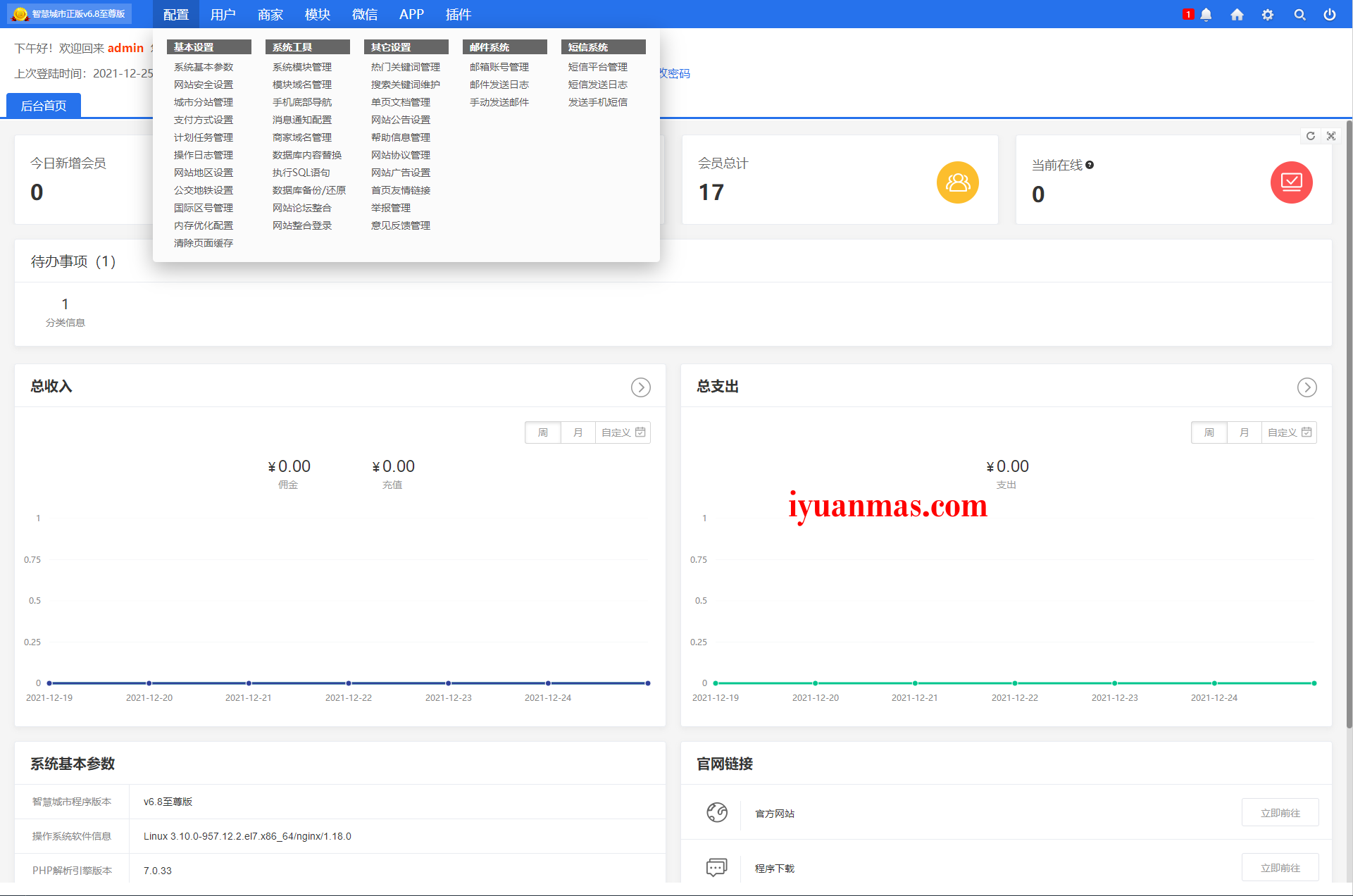Open 自定义 date picker in 总收入 chart
The image size is (1353, 896).
(623, 433)
